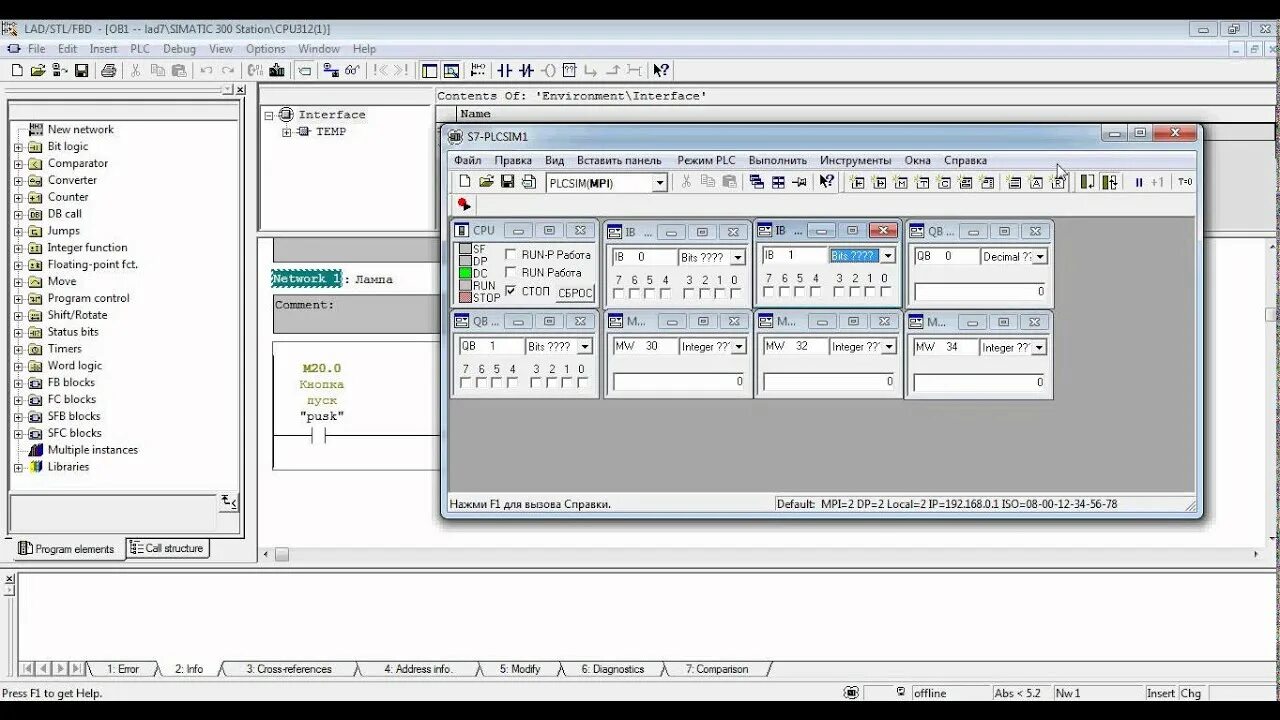Select Counter item in elements tree
This screenshot has width=1280, height=720.
tap(68, 197)
